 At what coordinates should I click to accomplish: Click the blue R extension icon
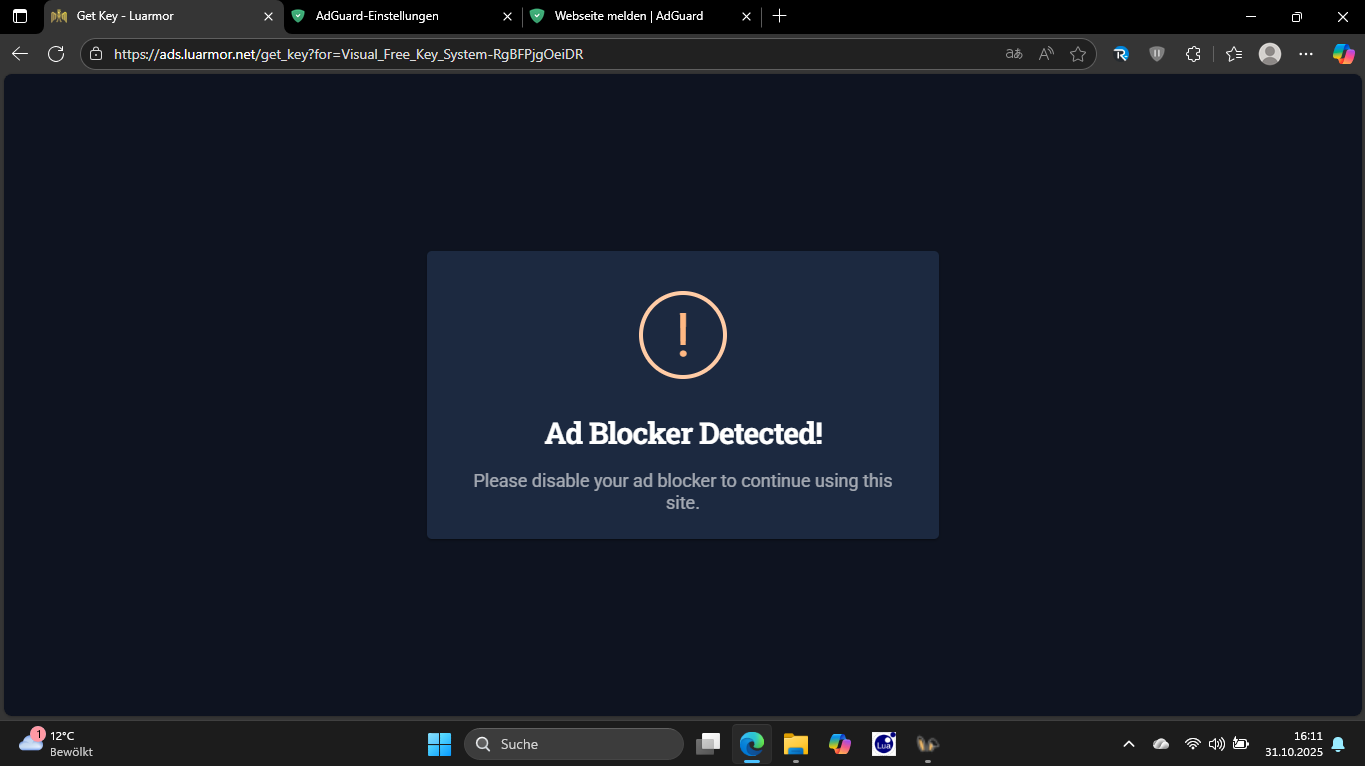coord(1121,54)
